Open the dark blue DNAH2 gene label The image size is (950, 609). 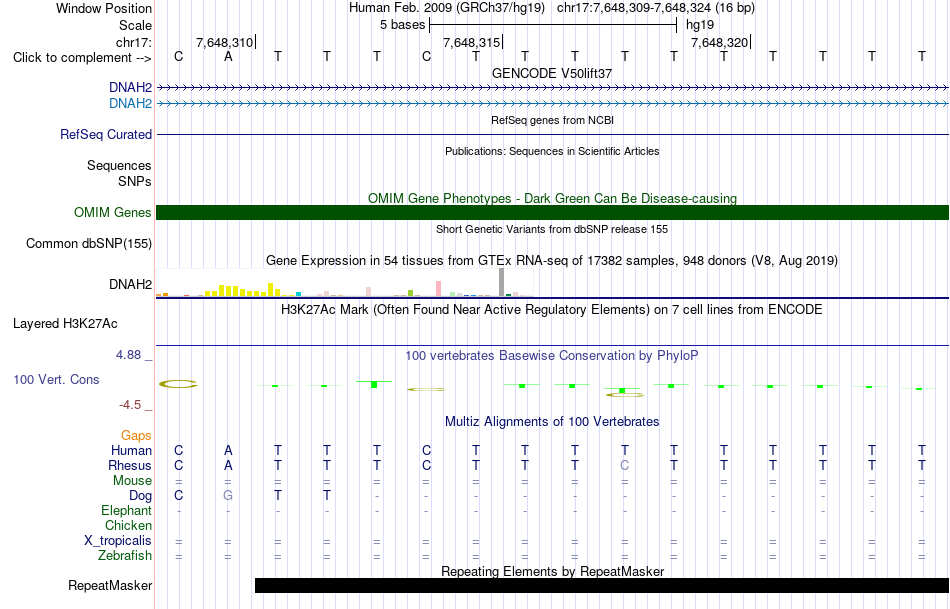(x=130, y=88)
